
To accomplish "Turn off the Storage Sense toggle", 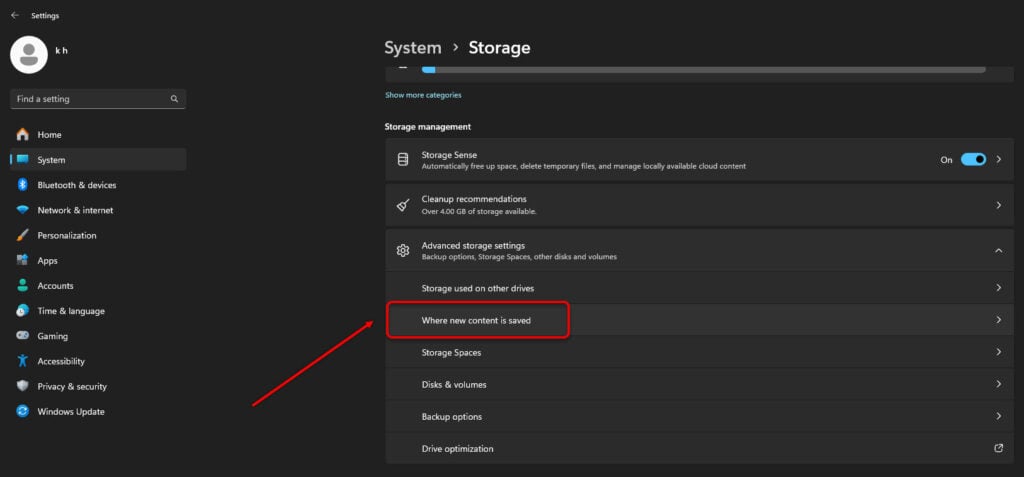I will coord(973,159).
